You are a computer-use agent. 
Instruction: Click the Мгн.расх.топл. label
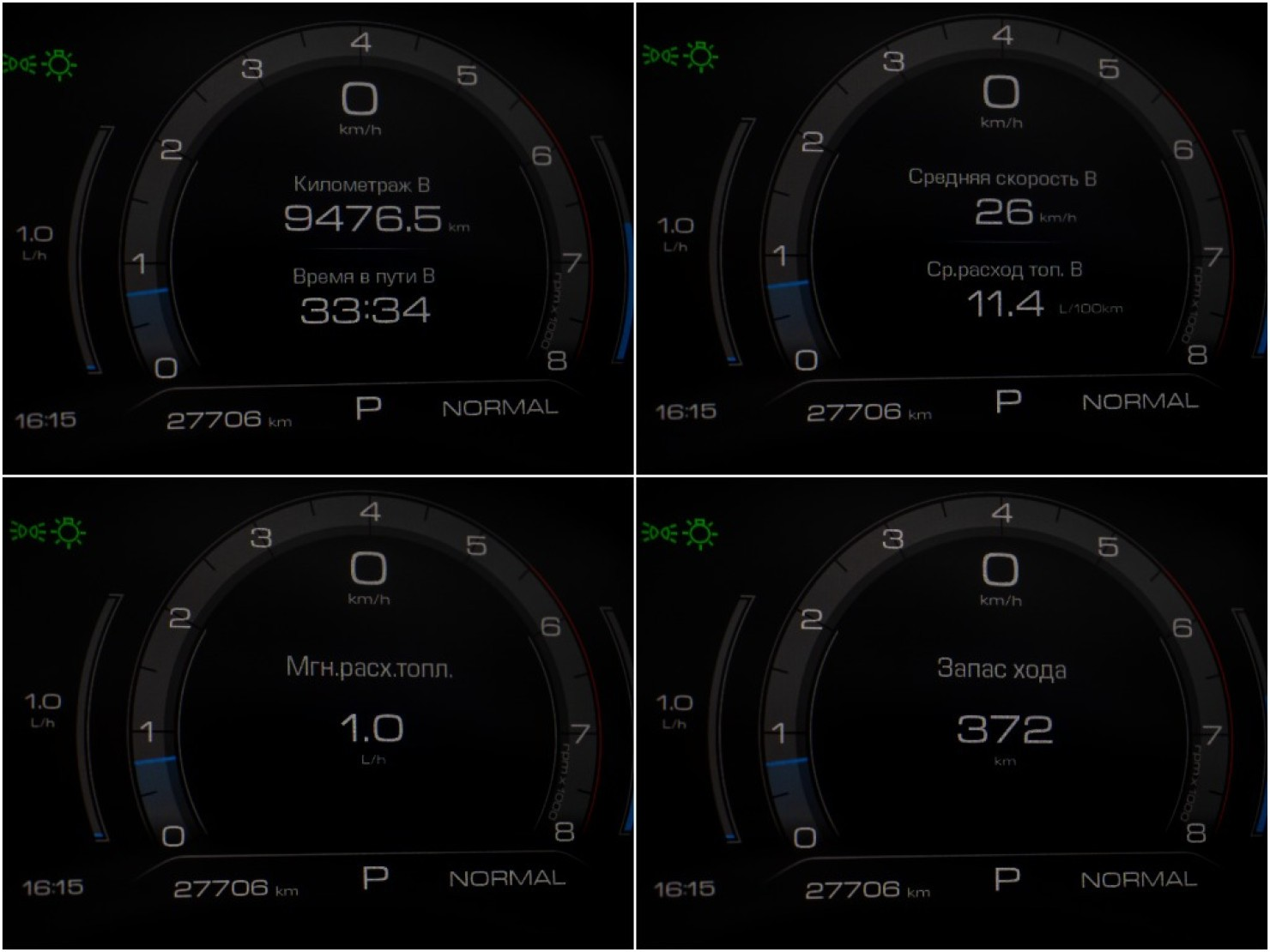[x=369, y=667]
